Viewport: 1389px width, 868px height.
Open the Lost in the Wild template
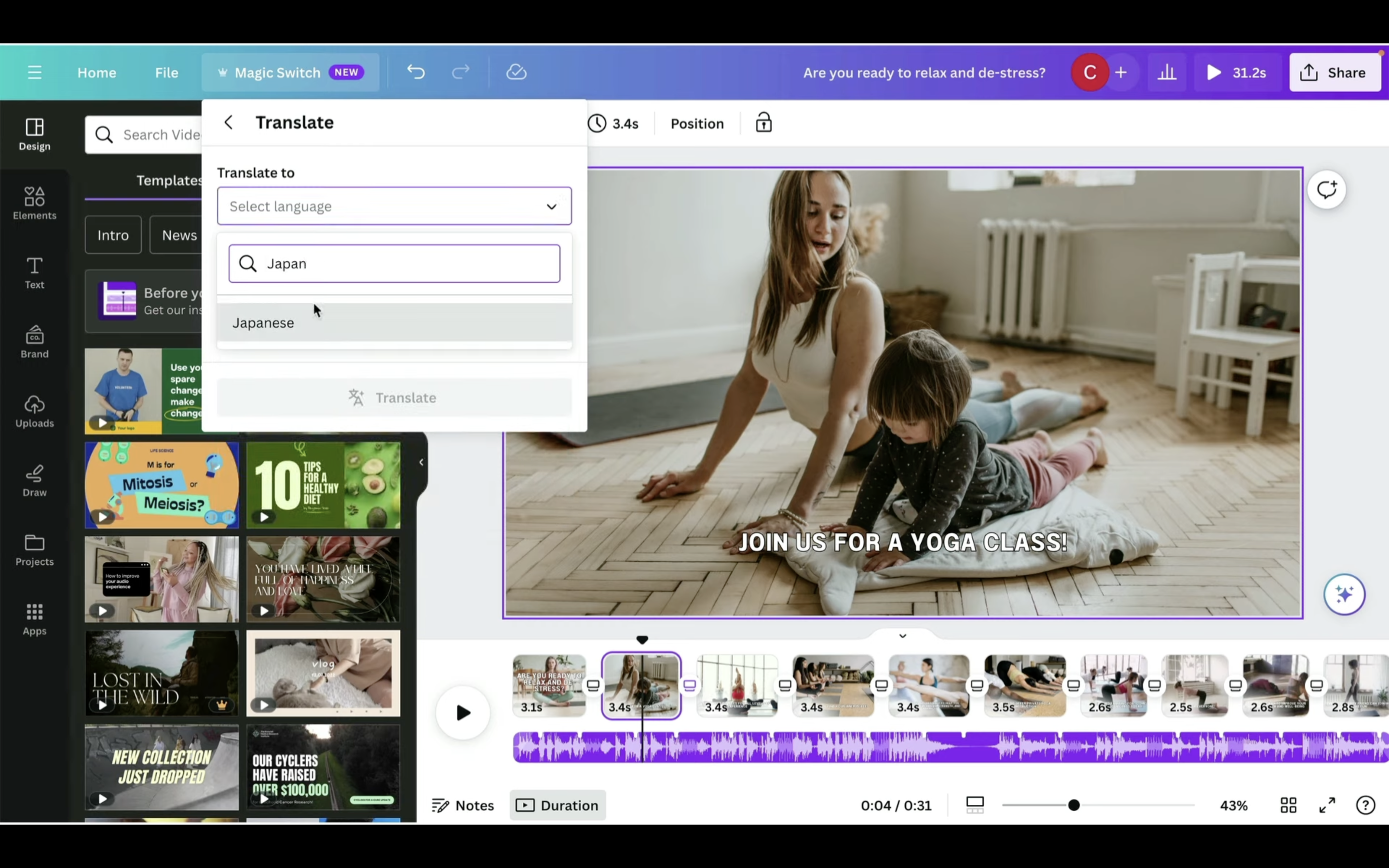[162, 673]
